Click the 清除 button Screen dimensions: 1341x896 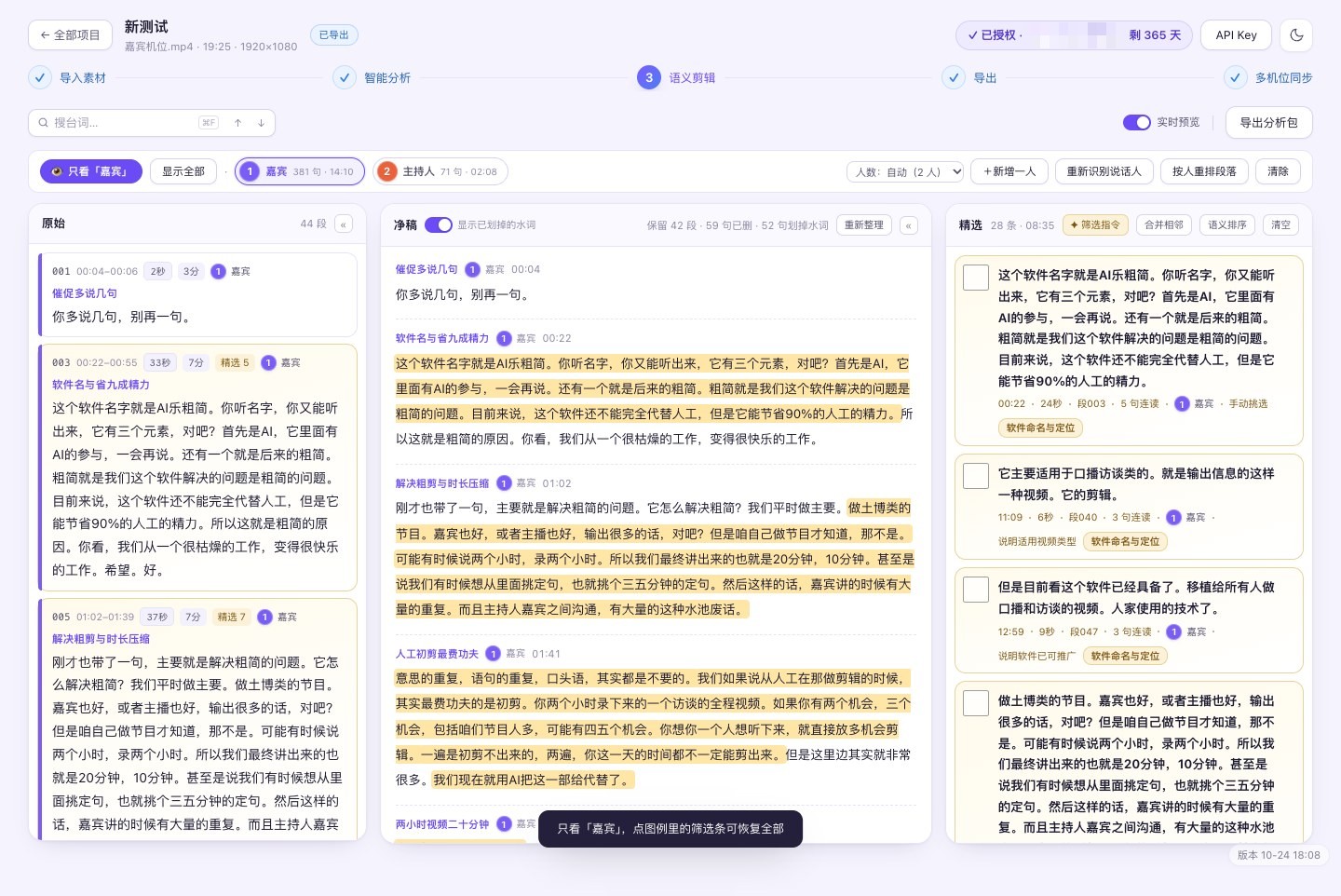[x=1278, y=171]
